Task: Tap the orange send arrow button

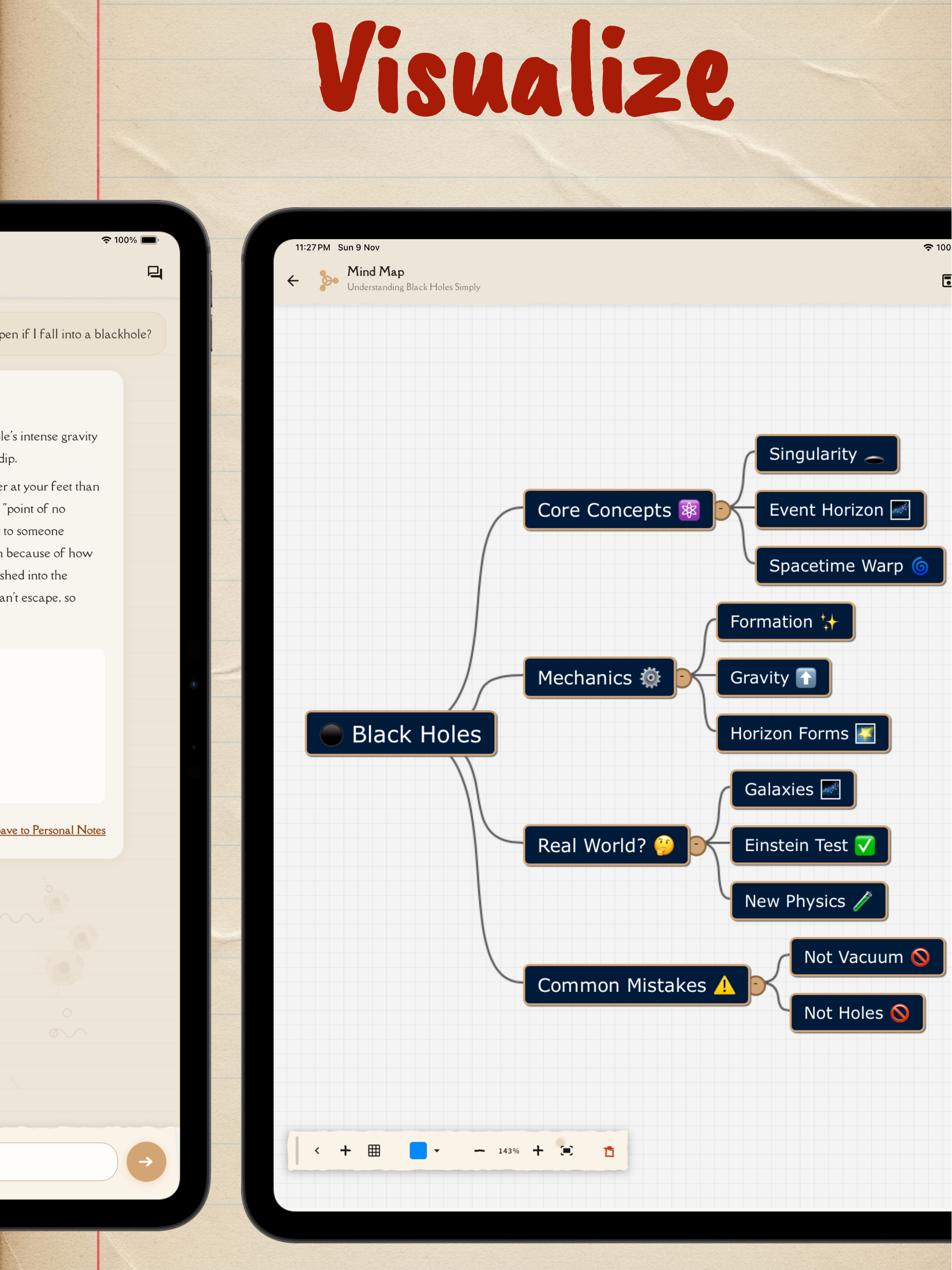Action: 146,1161
